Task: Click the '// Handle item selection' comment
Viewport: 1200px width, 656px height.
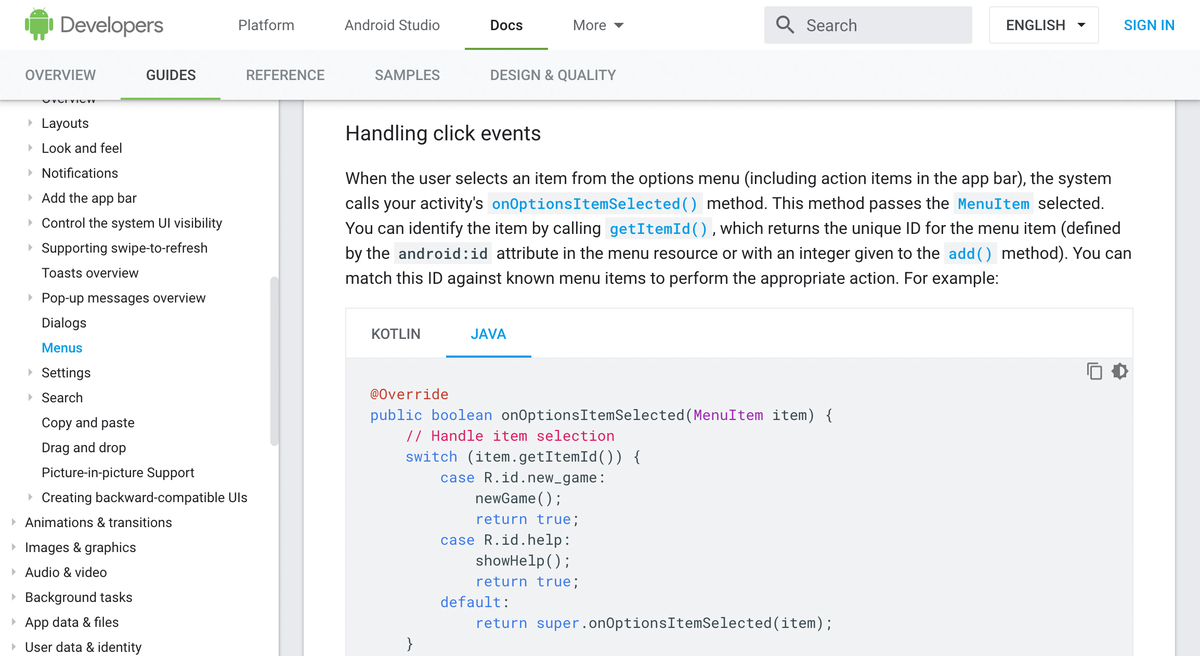Action: coord(510,436)
